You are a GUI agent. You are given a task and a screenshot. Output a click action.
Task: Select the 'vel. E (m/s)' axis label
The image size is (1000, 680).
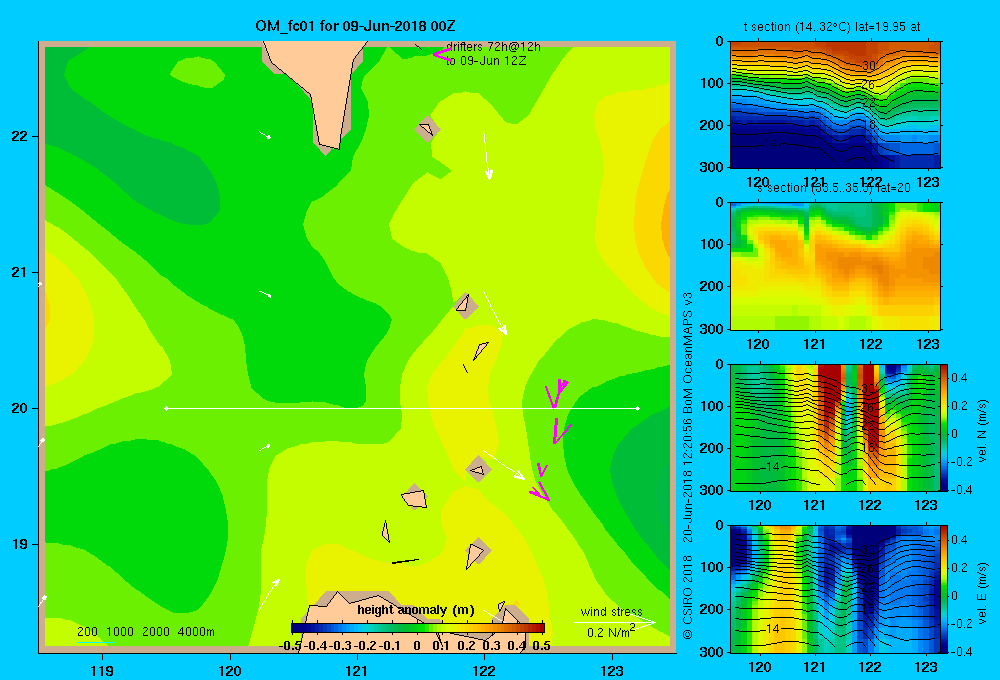pos(983,592)
